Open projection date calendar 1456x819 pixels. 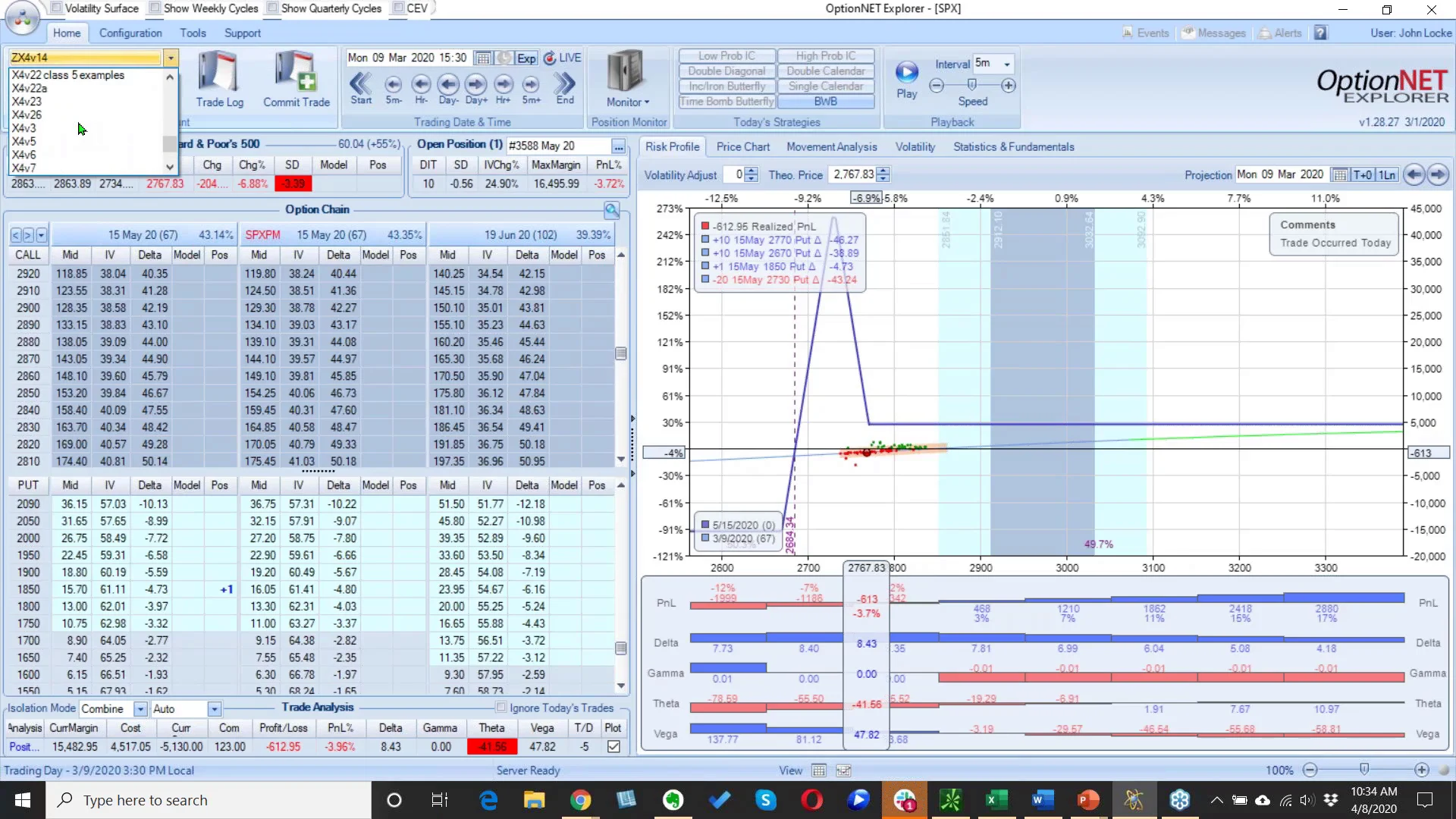pyautogui.click(x=1340, y=175)
